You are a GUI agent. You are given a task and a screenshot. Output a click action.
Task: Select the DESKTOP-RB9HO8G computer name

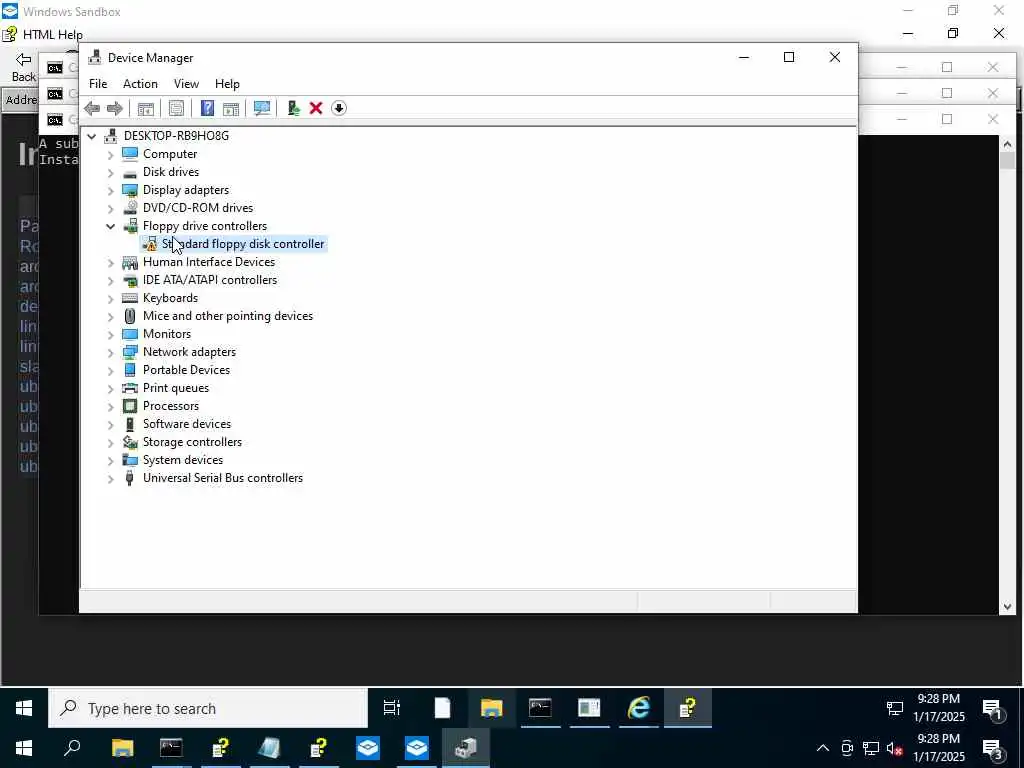click(x=176, y=136)
